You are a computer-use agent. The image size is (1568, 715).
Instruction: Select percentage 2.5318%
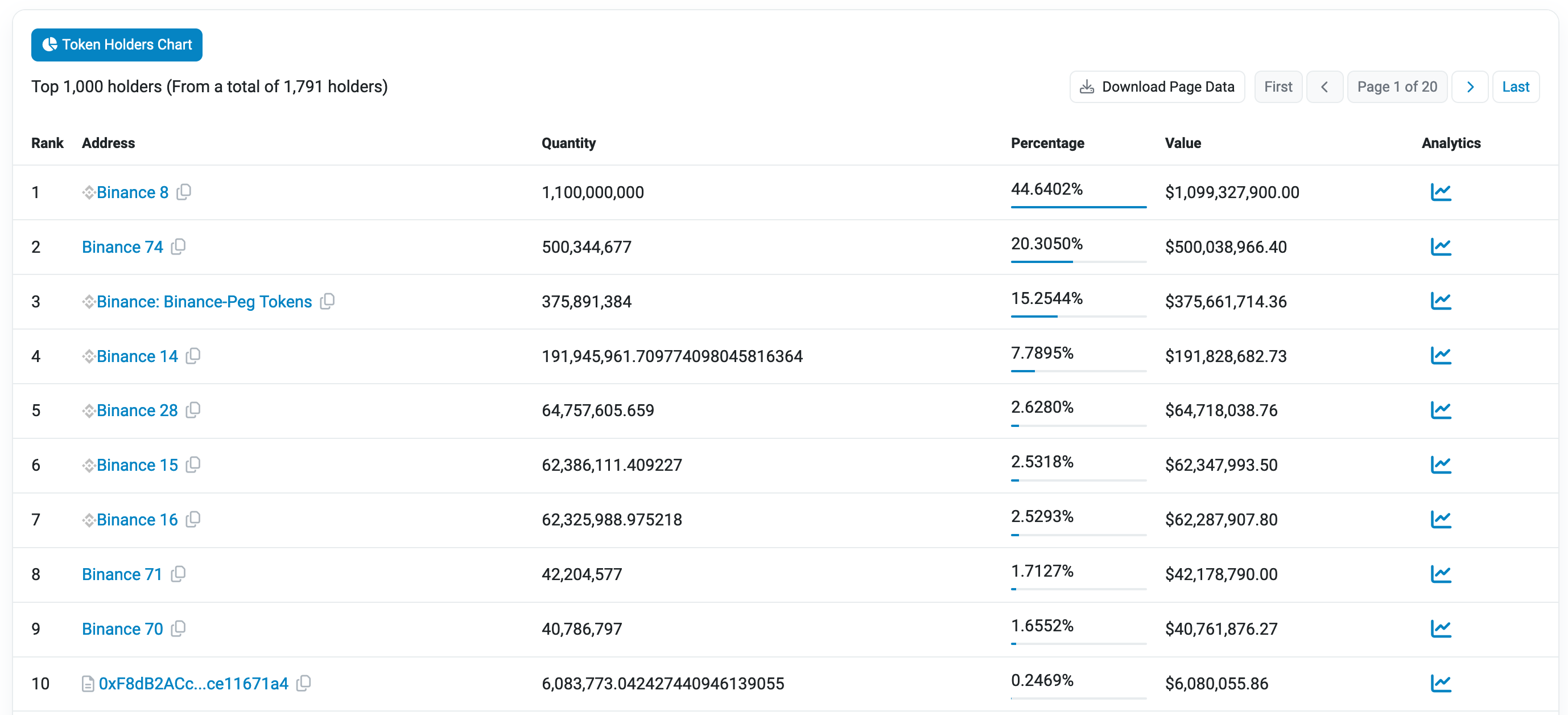pyautogui.click(x=1042, y=462)
